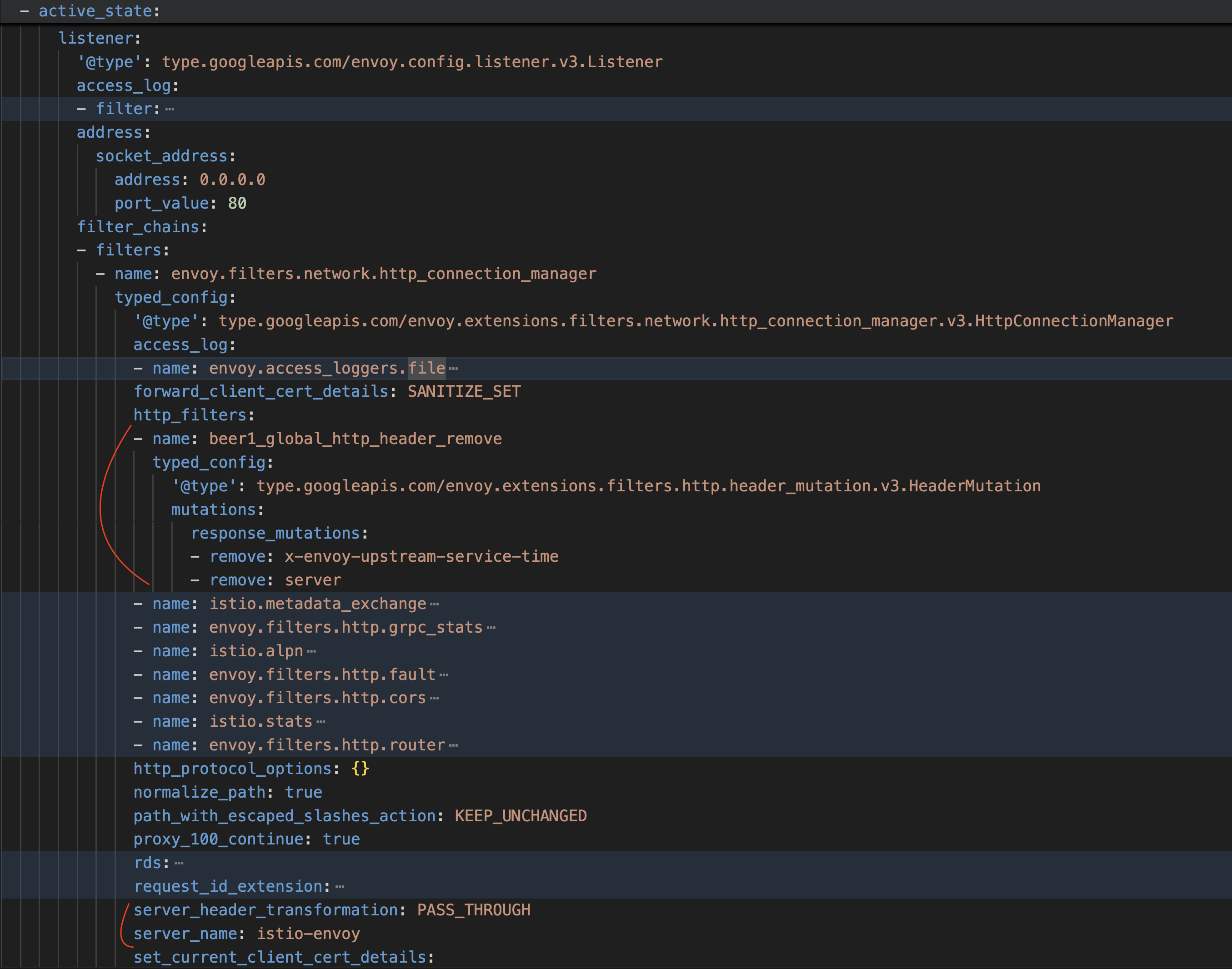Expand envoy.filters.http.fault folded section
This screenshot has width=1232, height=969.
click(444, 675)
